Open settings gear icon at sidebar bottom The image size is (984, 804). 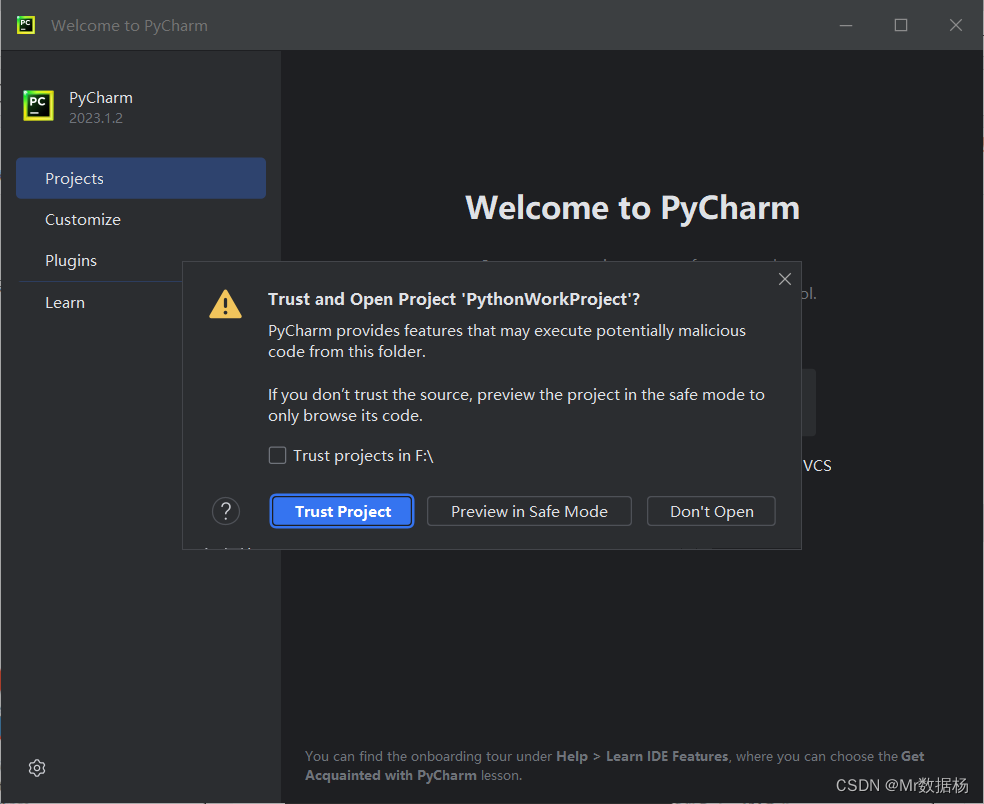37,768
